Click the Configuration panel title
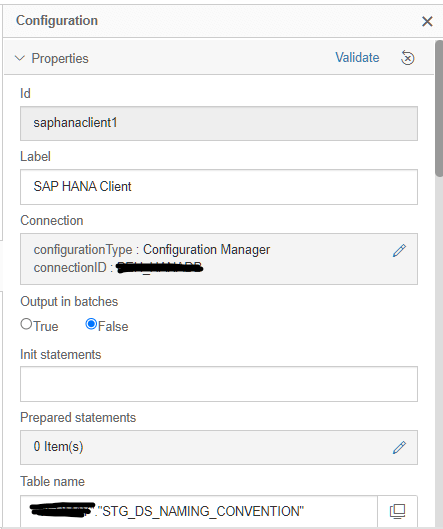The image size is (443, 529). (x=57, y=21)
